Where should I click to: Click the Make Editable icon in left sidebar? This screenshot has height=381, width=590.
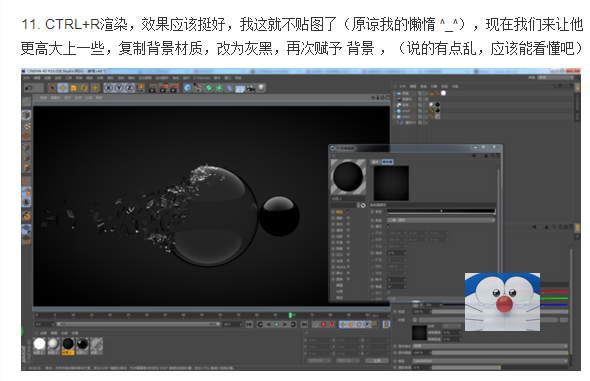tap(26, 102)
